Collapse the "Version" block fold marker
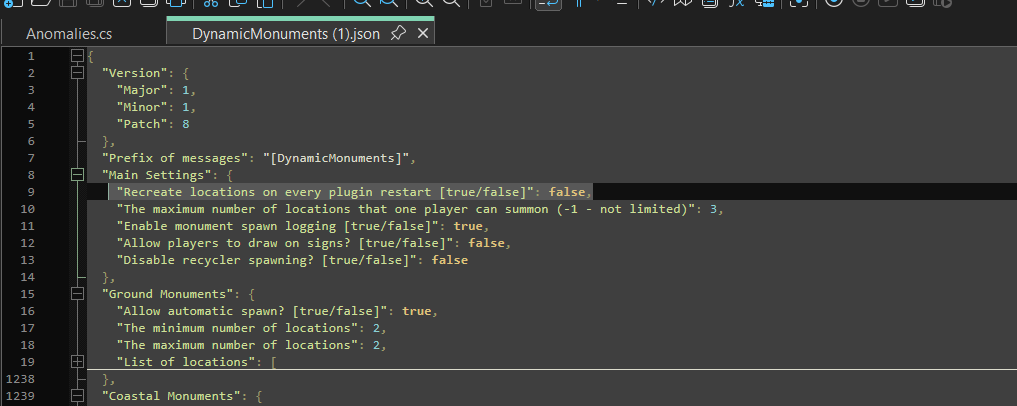The width and height of the screenshot is (1017, 406). coord(77,73)
